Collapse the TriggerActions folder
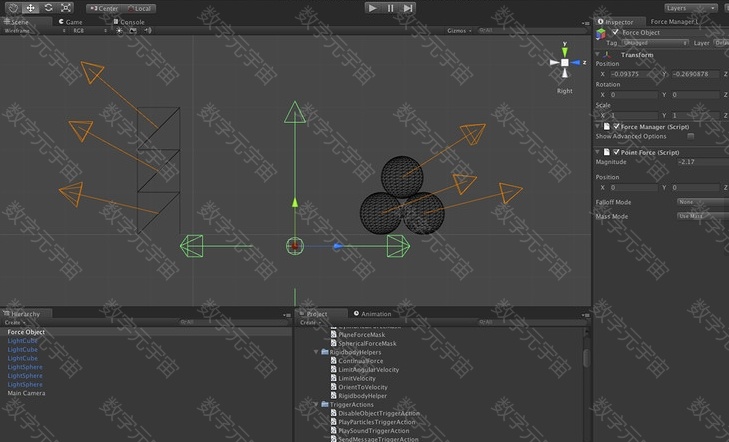 316,404
